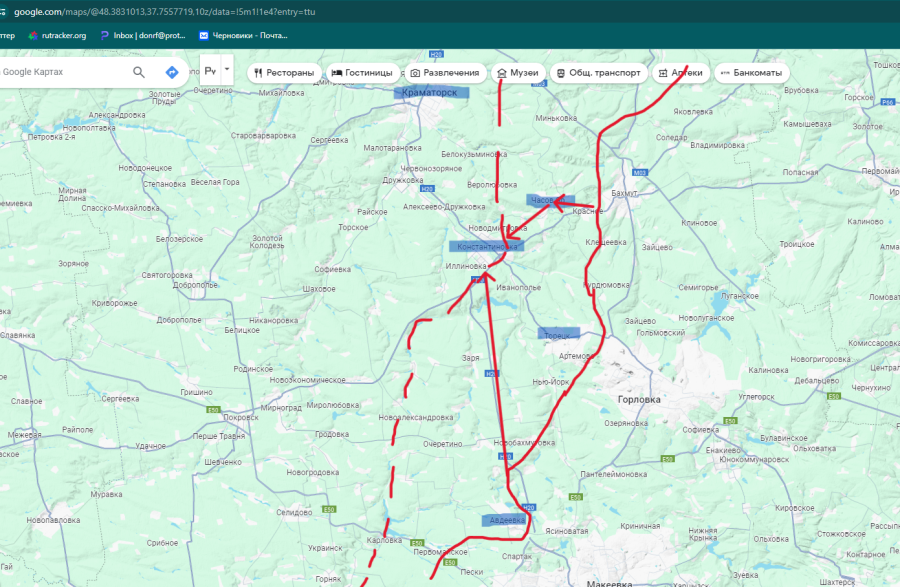Click the Авдеевка town label
The width and height of the screenshot is (900, 587).
(x=507, y=520)
